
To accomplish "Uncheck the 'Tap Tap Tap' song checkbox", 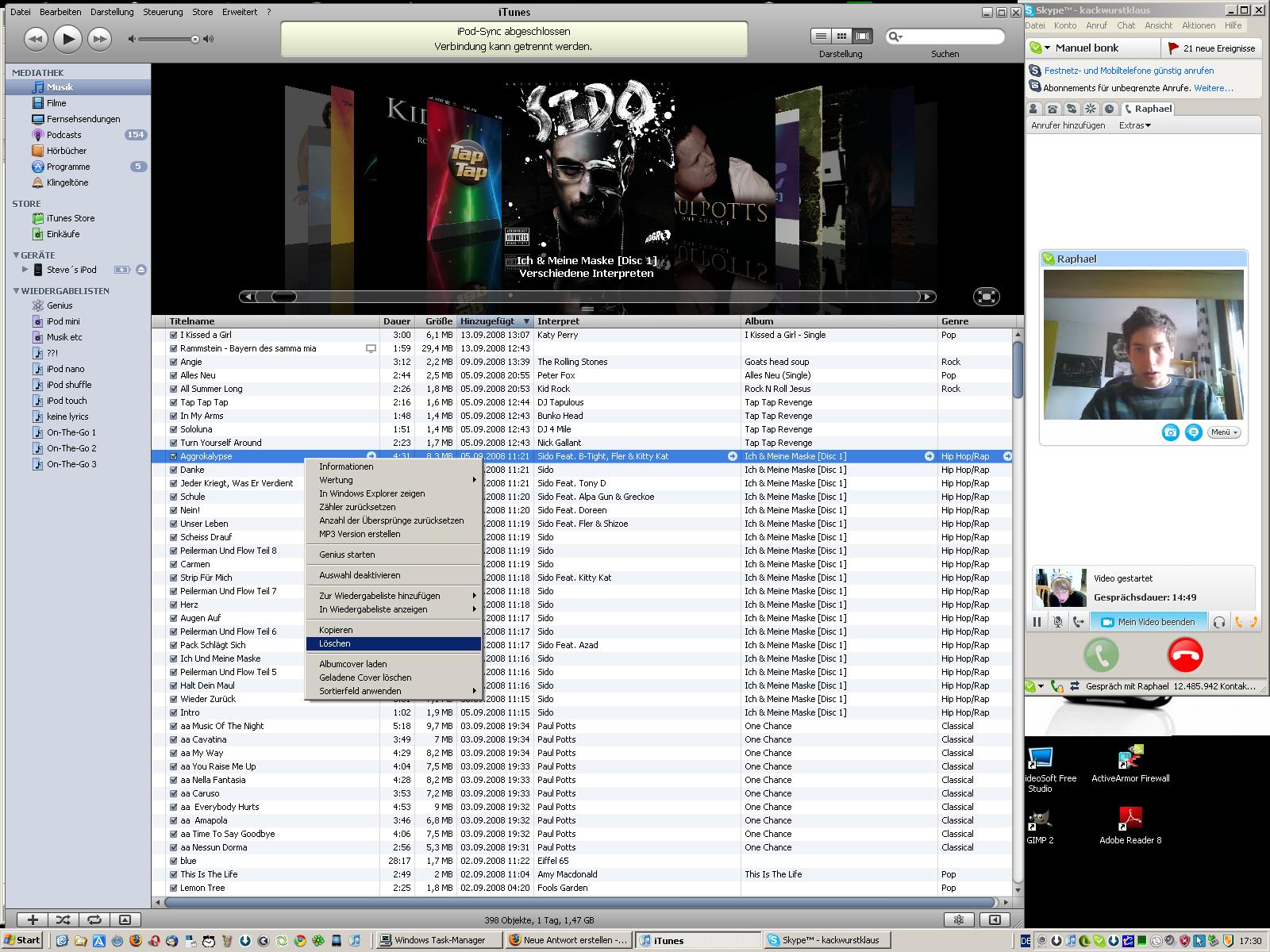I will (x=173, y=402).
